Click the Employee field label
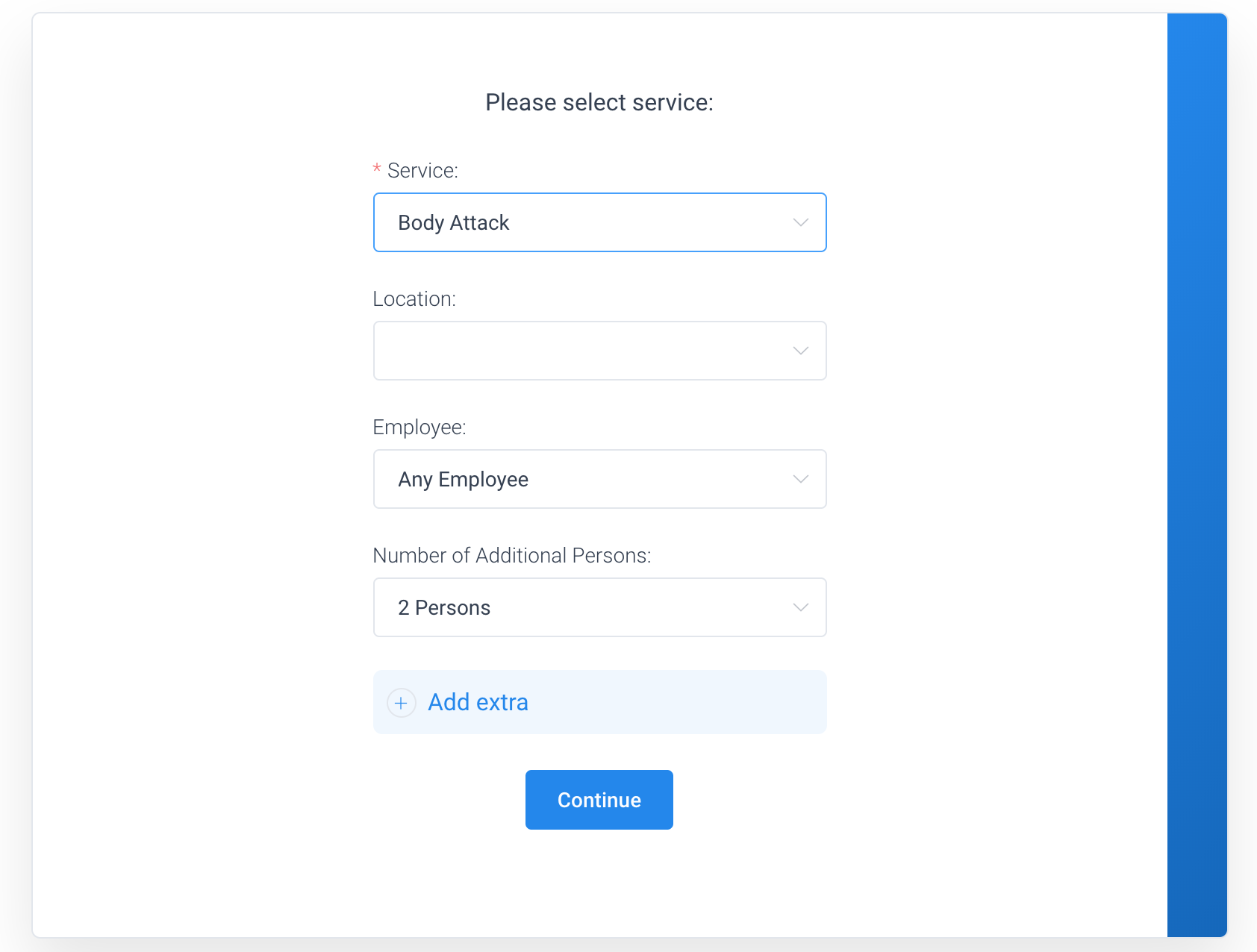Image resolution: width=1257 pixels, height=952 pixels. 419,427
